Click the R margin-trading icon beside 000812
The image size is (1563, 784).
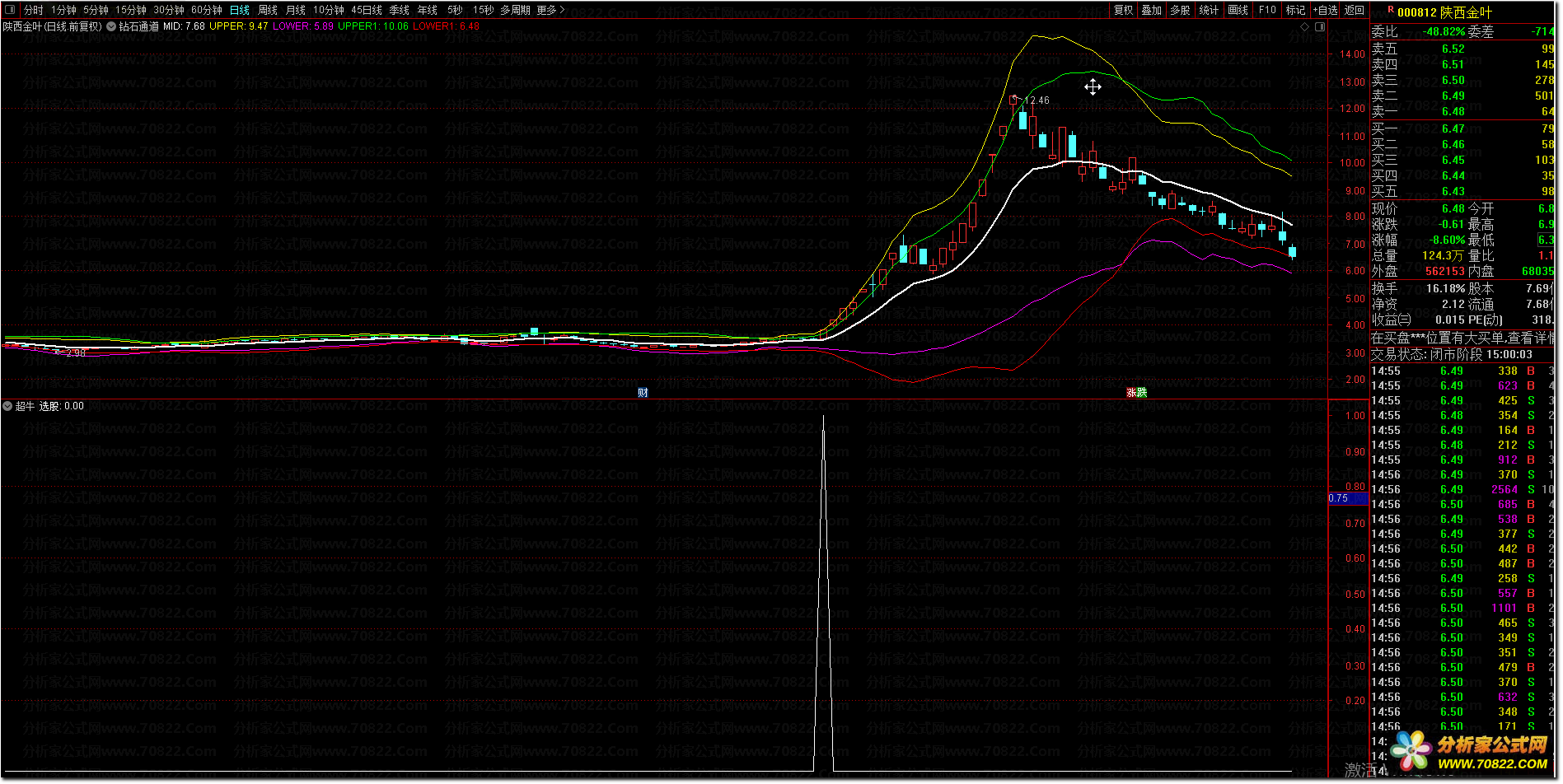point(1391,10)
